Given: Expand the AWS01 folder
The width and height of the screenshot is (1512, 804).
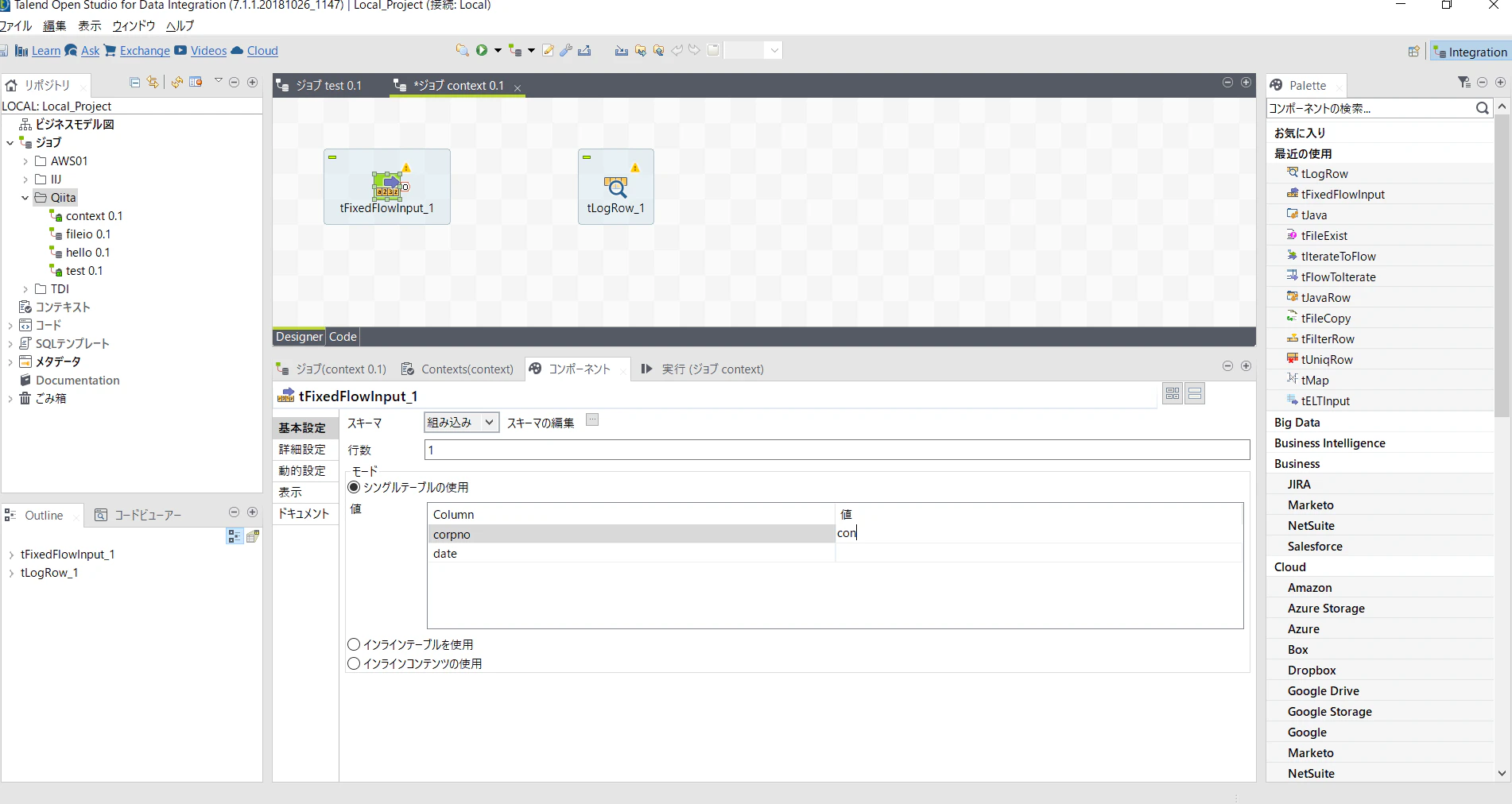Looking at the screenshot, I should [25, 161].
